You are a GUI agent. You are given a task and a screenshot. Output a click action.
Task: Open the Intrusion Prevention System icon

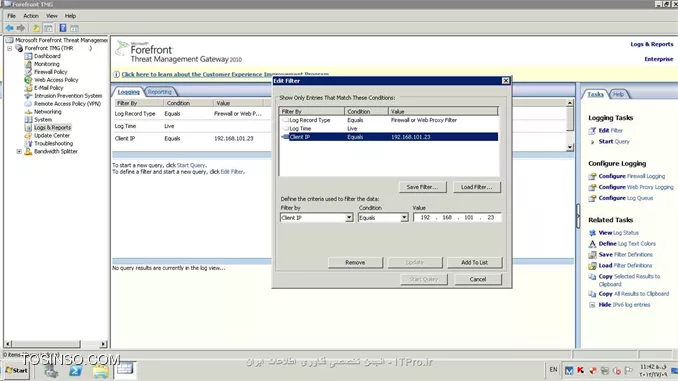click(x=28, y=96)
